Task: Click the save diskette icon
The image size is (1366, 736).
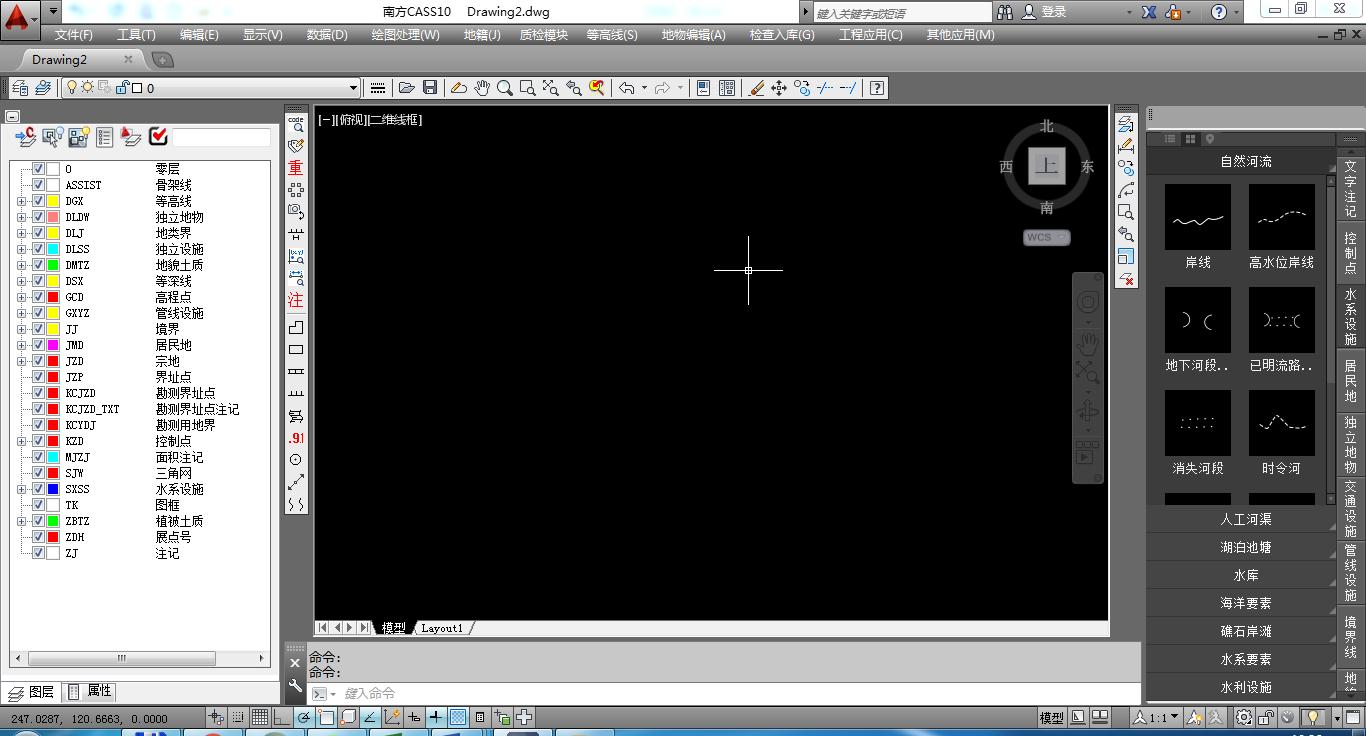Action: point(429,88)
